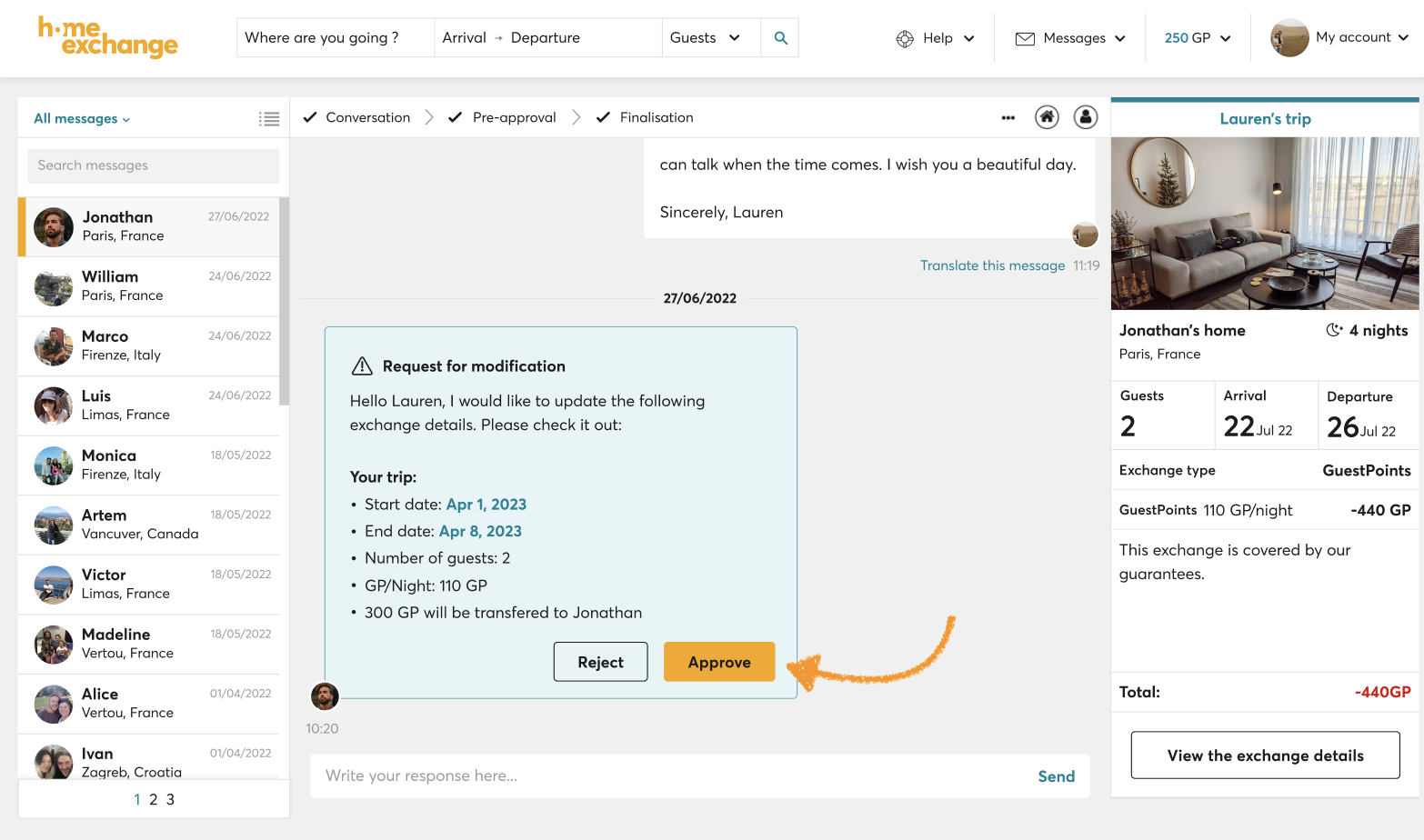Expand the All messages filter dropdown
The image size is (1424, 840).
(82, 119)
